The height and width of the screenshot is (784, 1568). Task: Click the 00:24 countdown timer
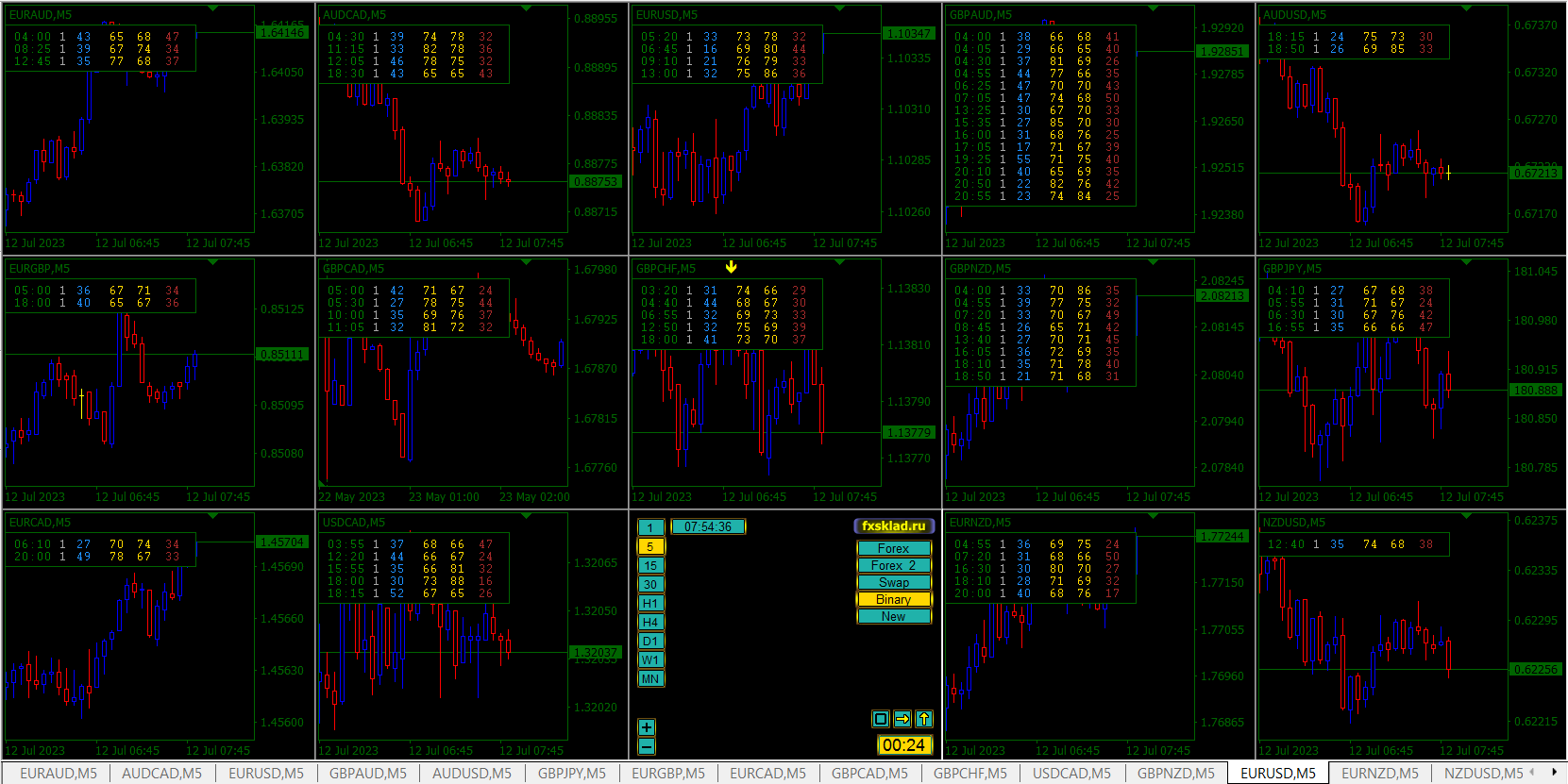(x=903, y=745)
